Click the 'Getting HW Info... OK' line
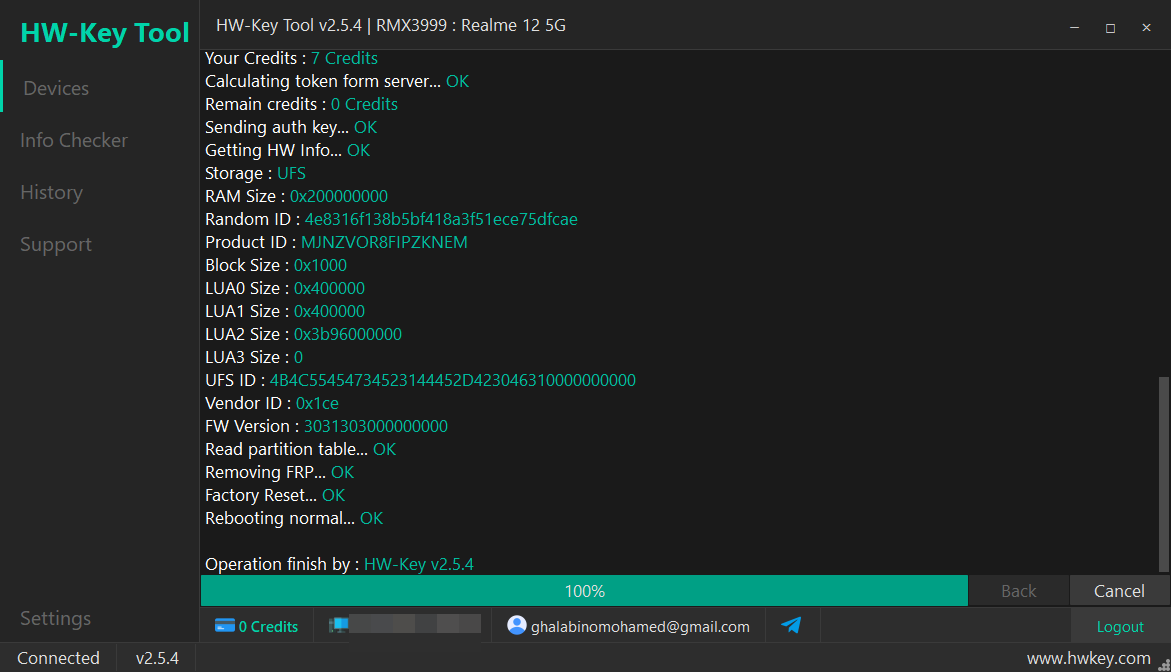The width and height of the screenshot is (1171, 672). (x=288, y=150)
